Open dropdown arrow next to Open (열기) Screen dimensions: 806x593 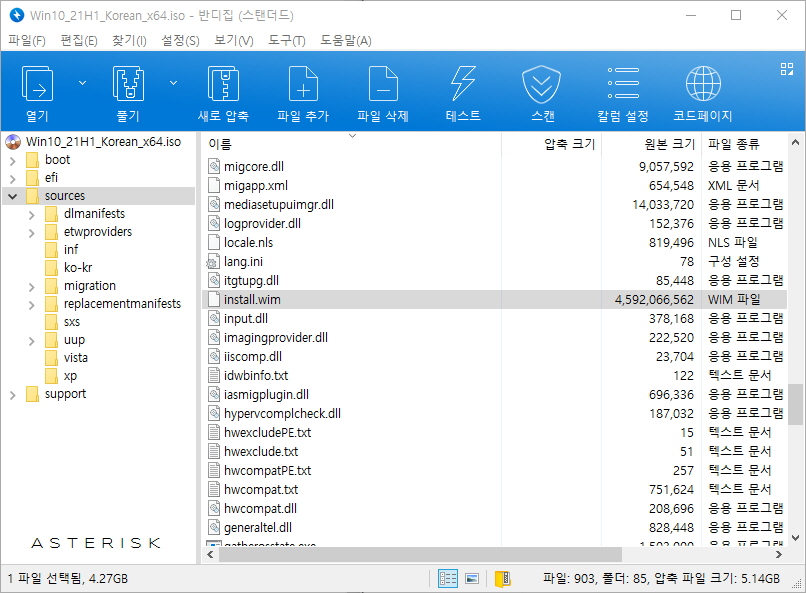coord(82,83)
